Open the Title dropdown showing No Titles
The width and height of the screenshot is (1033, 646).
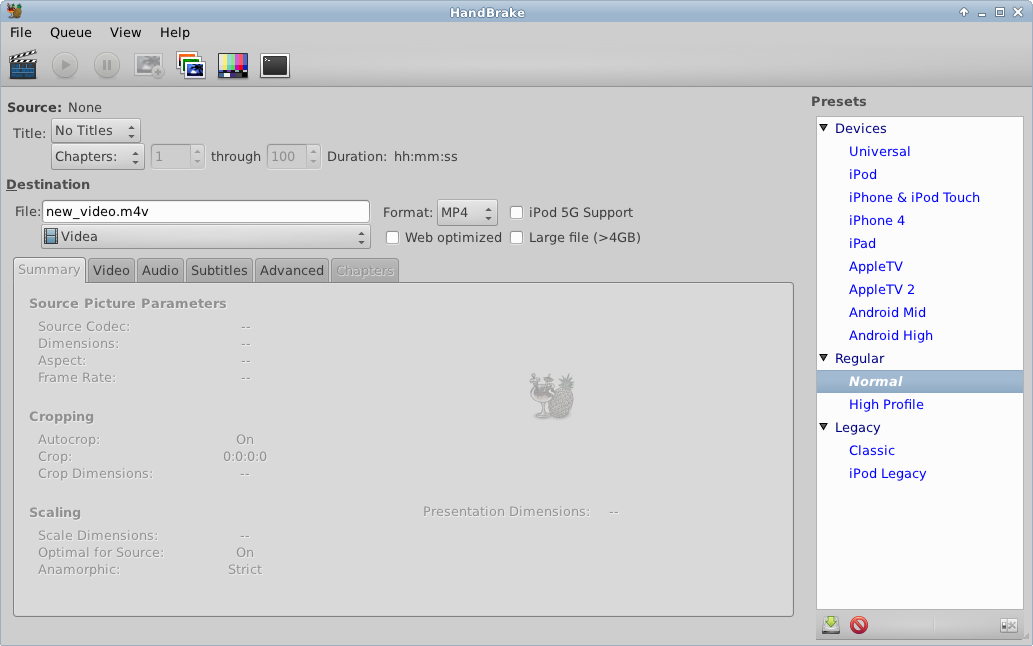(96, 130)
